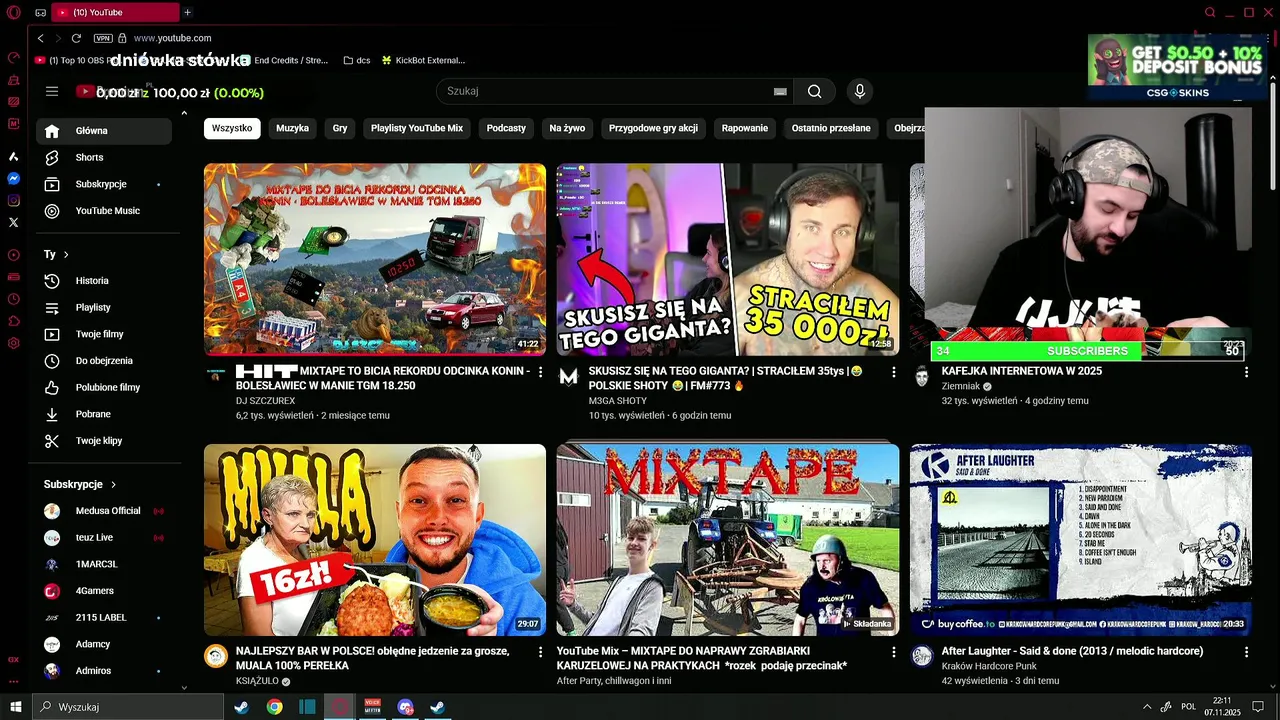
Task: Select Przygodowe gry akcji chip
Action: 653,128
